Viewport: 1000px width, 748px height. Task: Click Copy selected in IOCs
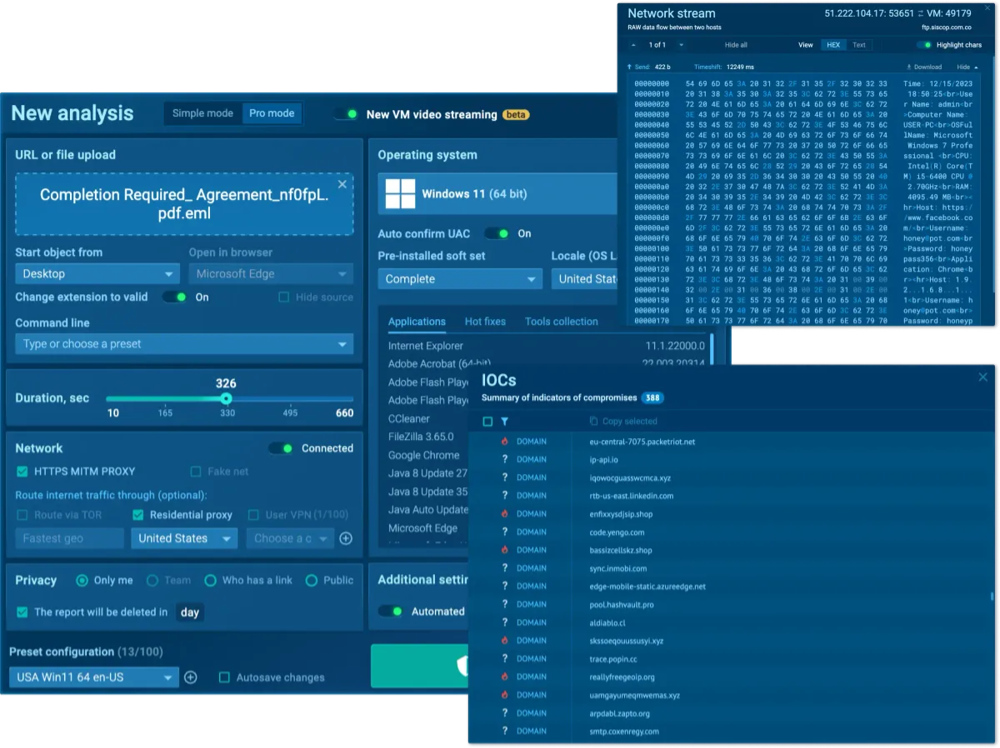click(629, 421)
